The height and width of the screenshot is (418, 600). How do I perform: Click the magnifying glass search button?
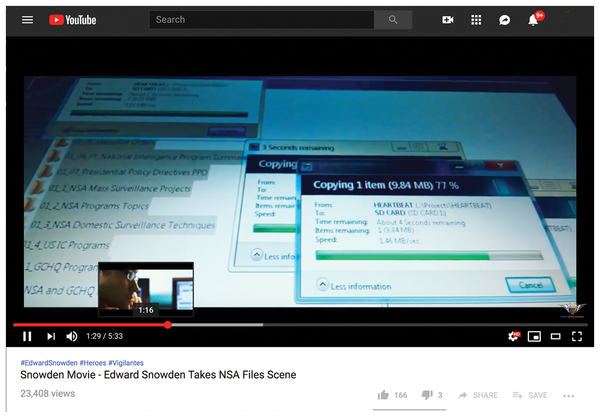point(393,20)
